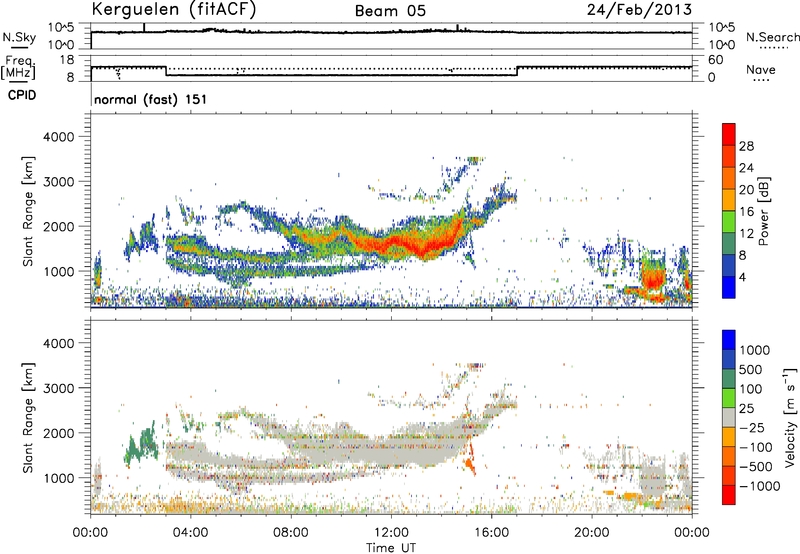Image resolution: width=800 pixels, height=554 pixels.
Task: Click the 'Beam 05' label
Action: [x=390, y=11]
